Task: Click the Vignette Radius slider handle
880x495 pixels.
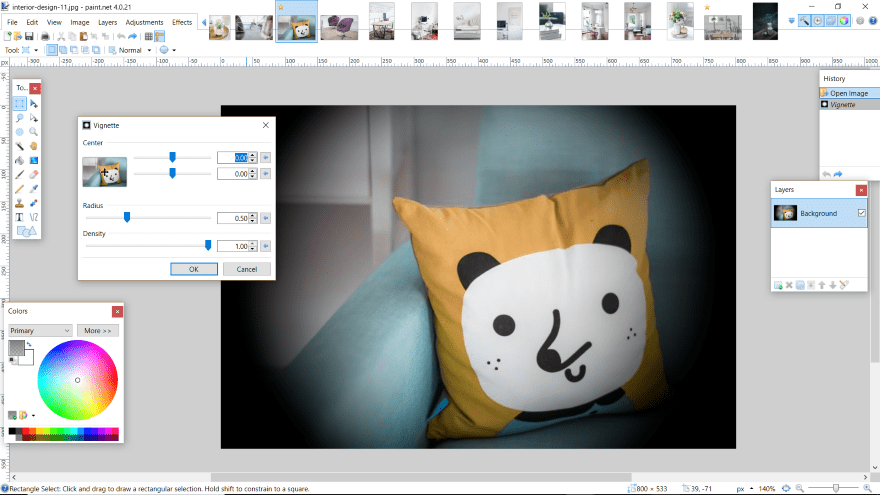Action: click(x=127, y=217)
